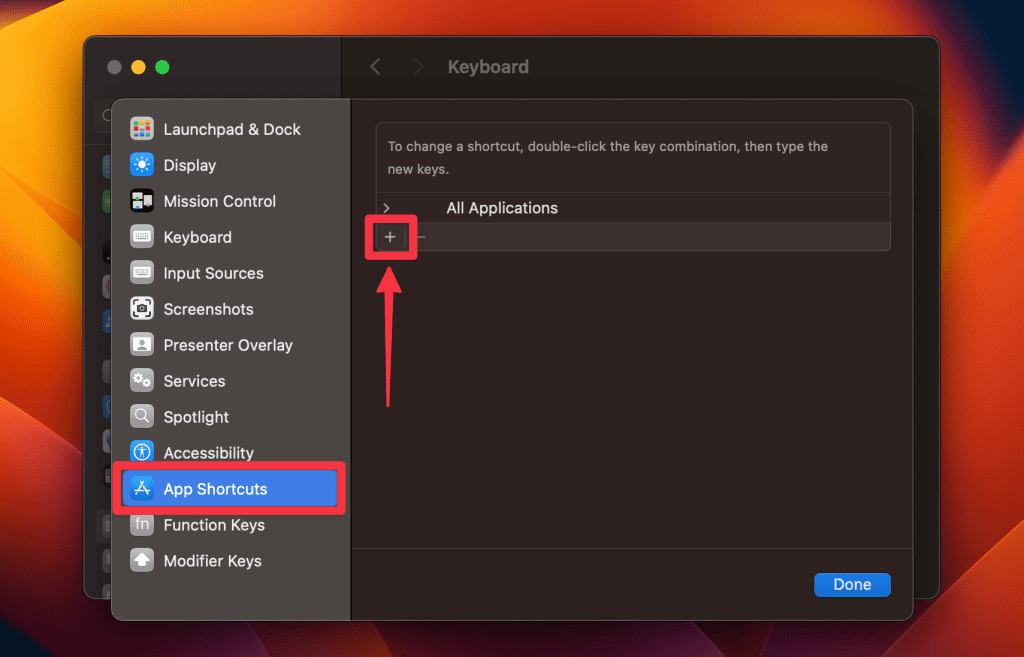Switch to the Function Keys category

[x=214, y=525]
